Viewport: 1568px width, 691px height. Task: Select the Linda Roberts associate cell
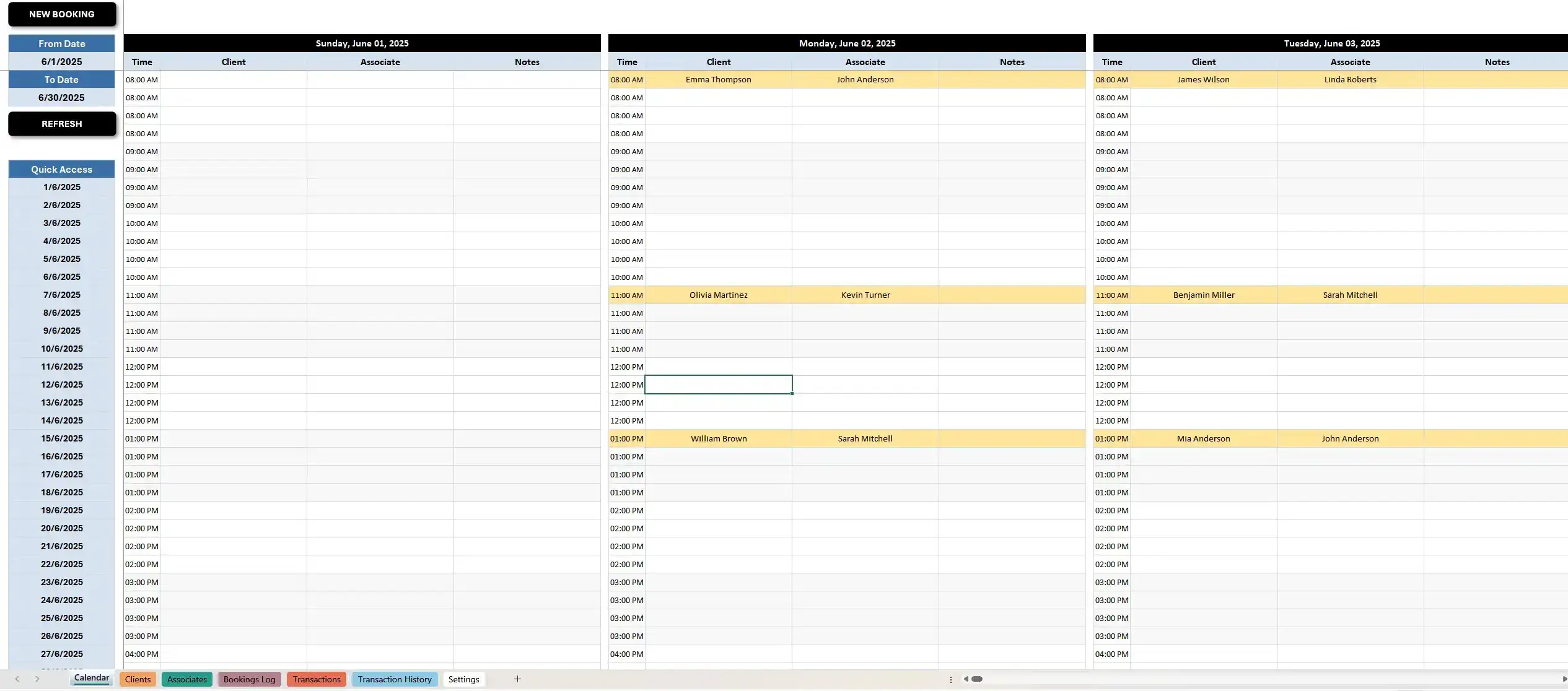point(1351,79)
